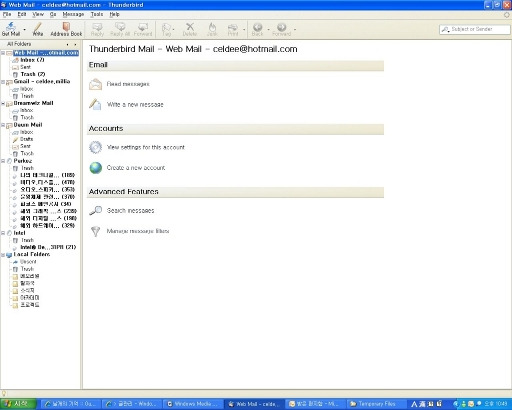Screen dimensions: 512x410
Task: Collapse the Web Mail hotmail account
Action: click(x=3, y=53)
